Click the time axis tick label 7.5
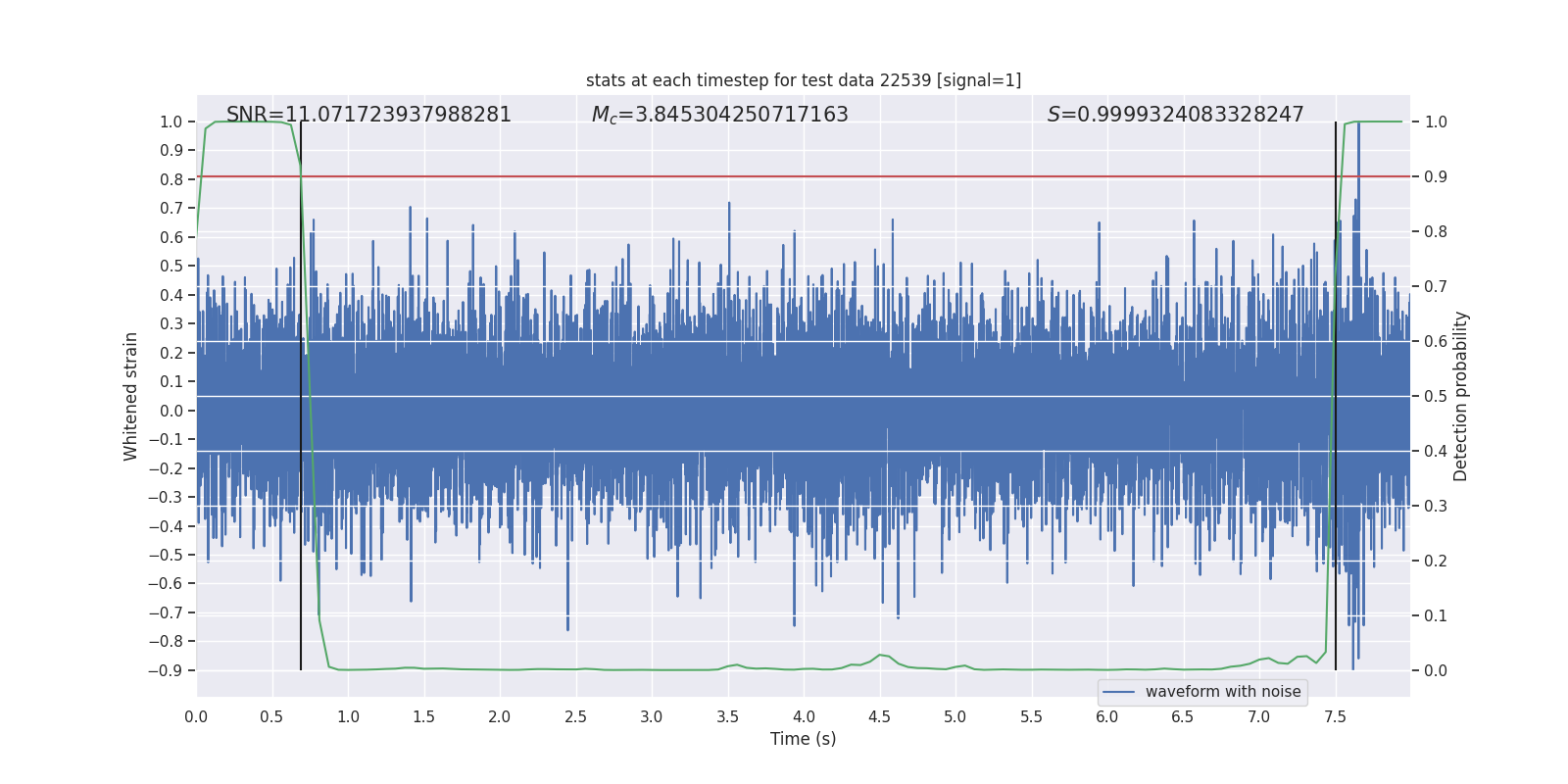This screenshot has height=784, width=1568. (x=1335, y=716)
